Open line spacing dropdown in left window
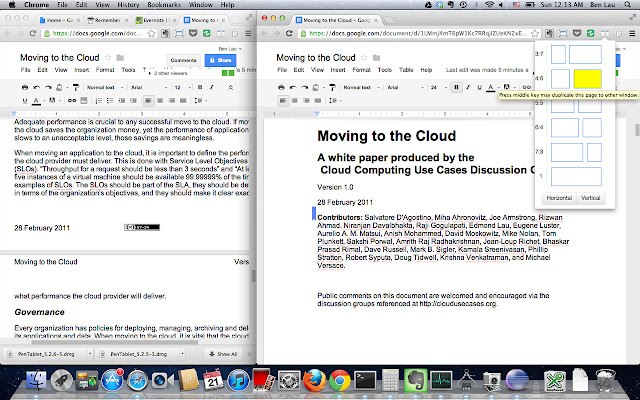This screenshot has height=400, width=640. click(x=200, y=100)
